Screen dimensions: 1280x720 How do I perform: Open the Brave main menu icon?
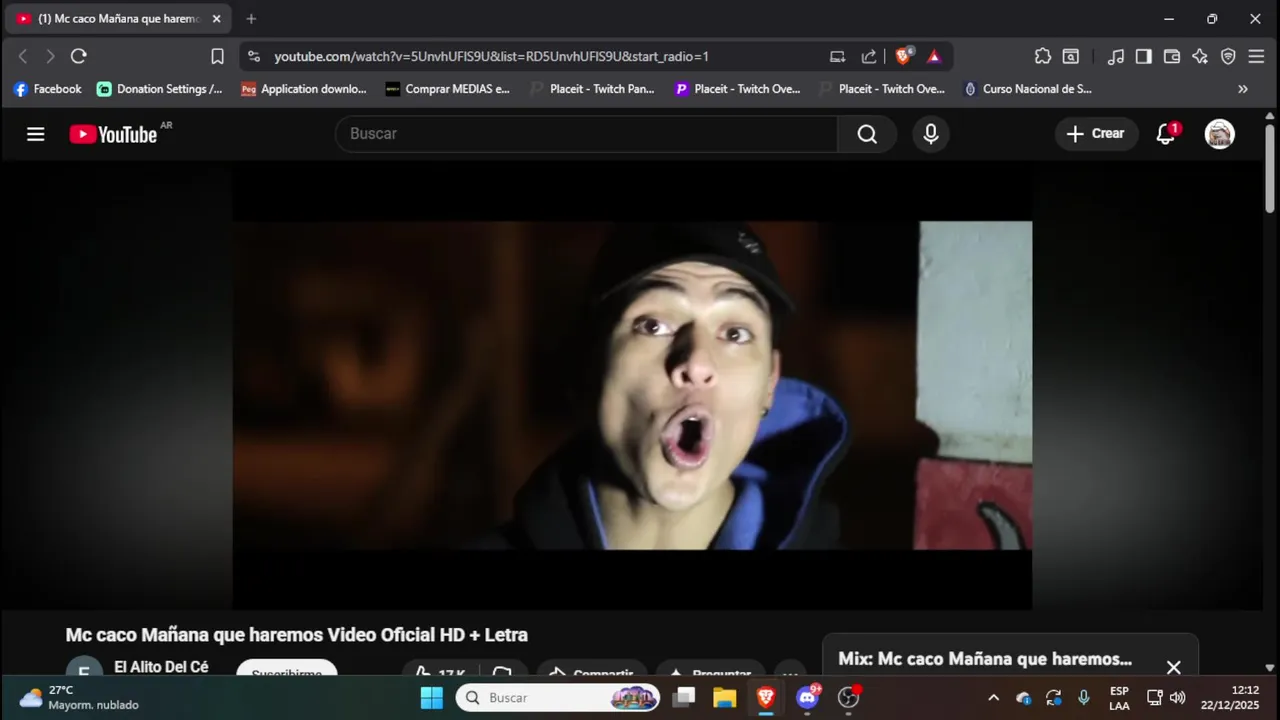click(x=1257, y=57)
